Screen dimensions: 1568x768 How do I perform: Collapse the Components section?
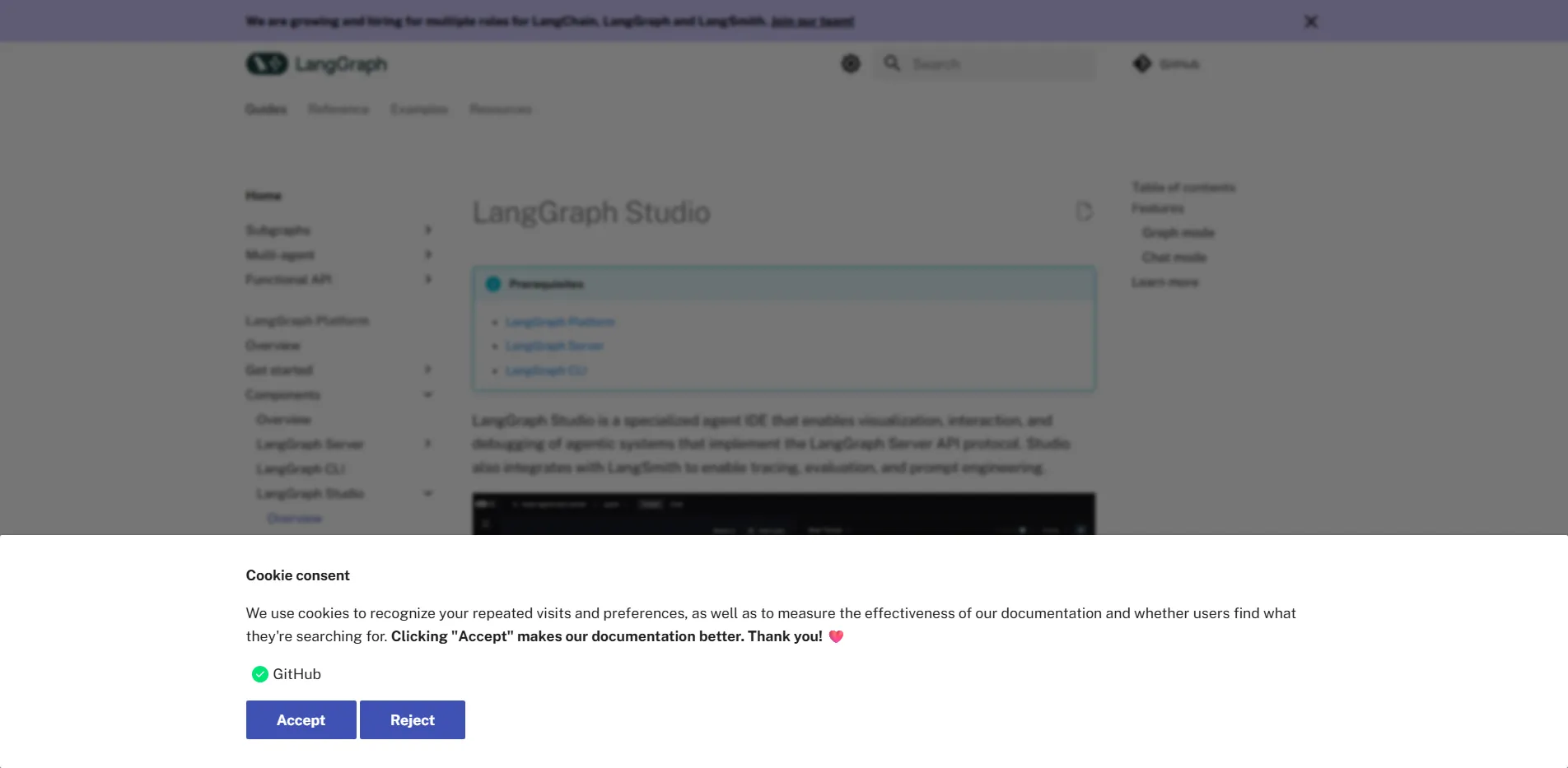(428, 394)
